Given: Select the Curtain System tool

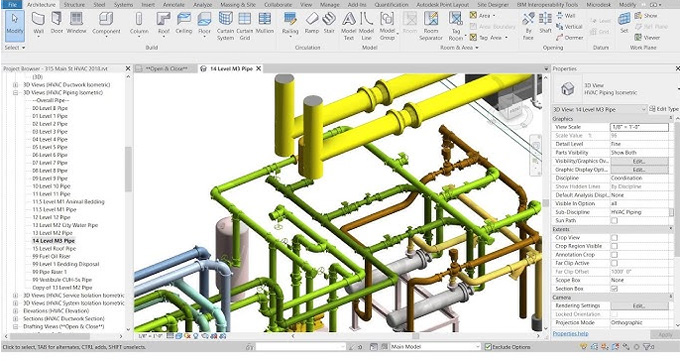Looking at the screenshot, I should pos(225,26).
